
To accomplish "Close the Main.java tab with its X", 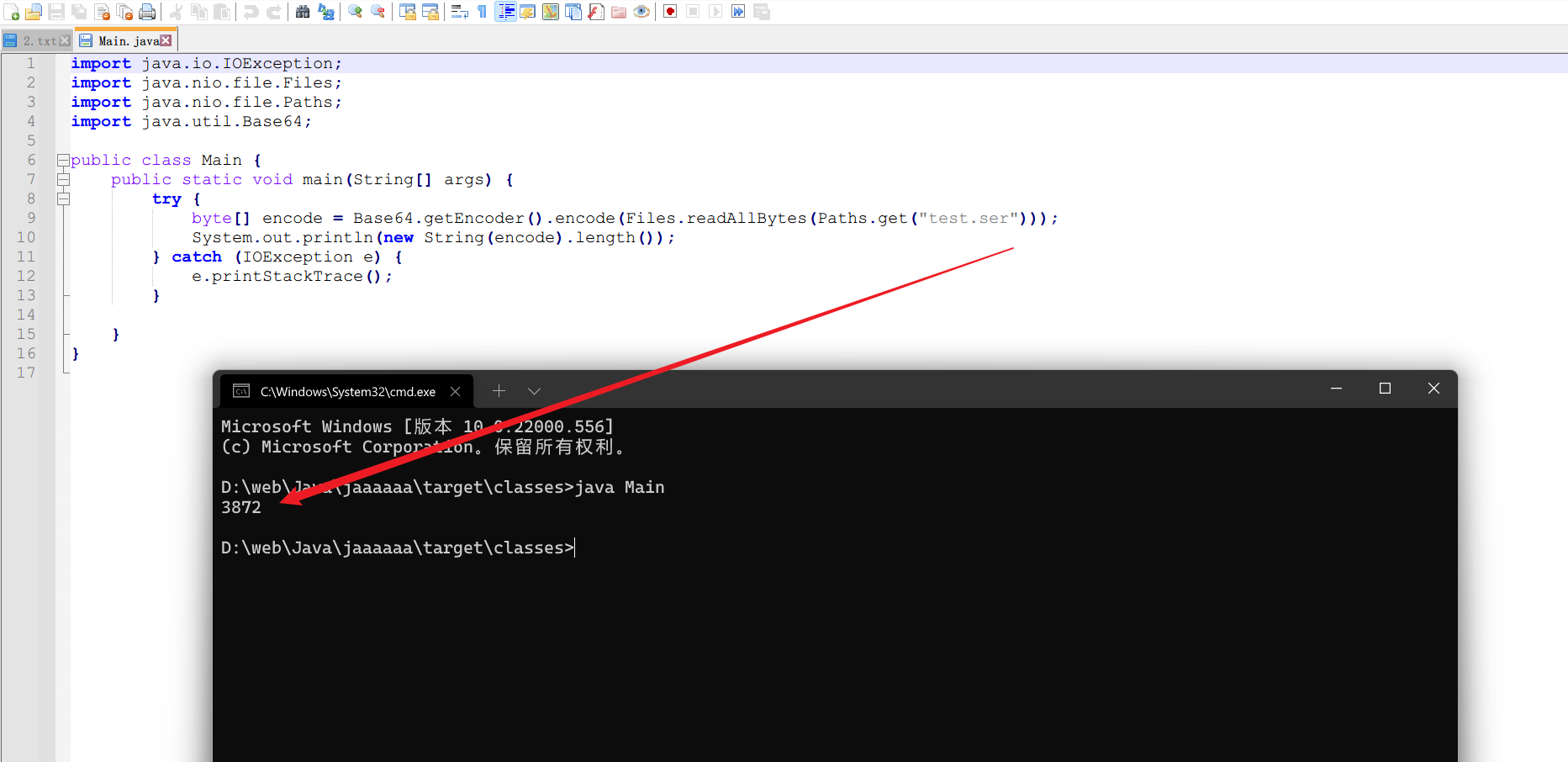I will 166,40.
